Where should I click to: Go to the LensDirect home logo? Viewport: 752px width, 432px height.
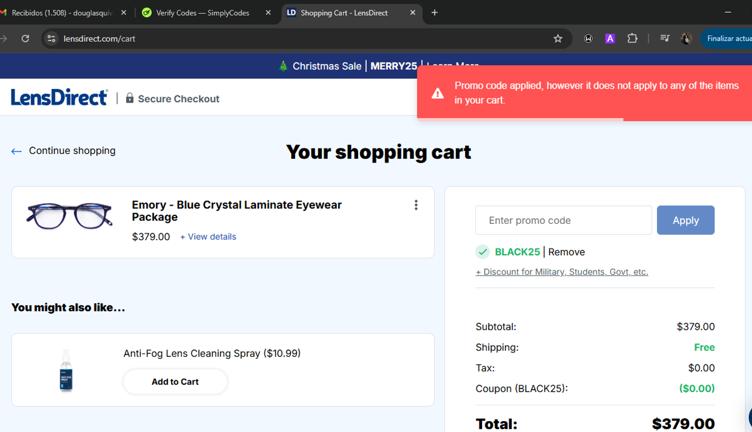tap(59, 97)
